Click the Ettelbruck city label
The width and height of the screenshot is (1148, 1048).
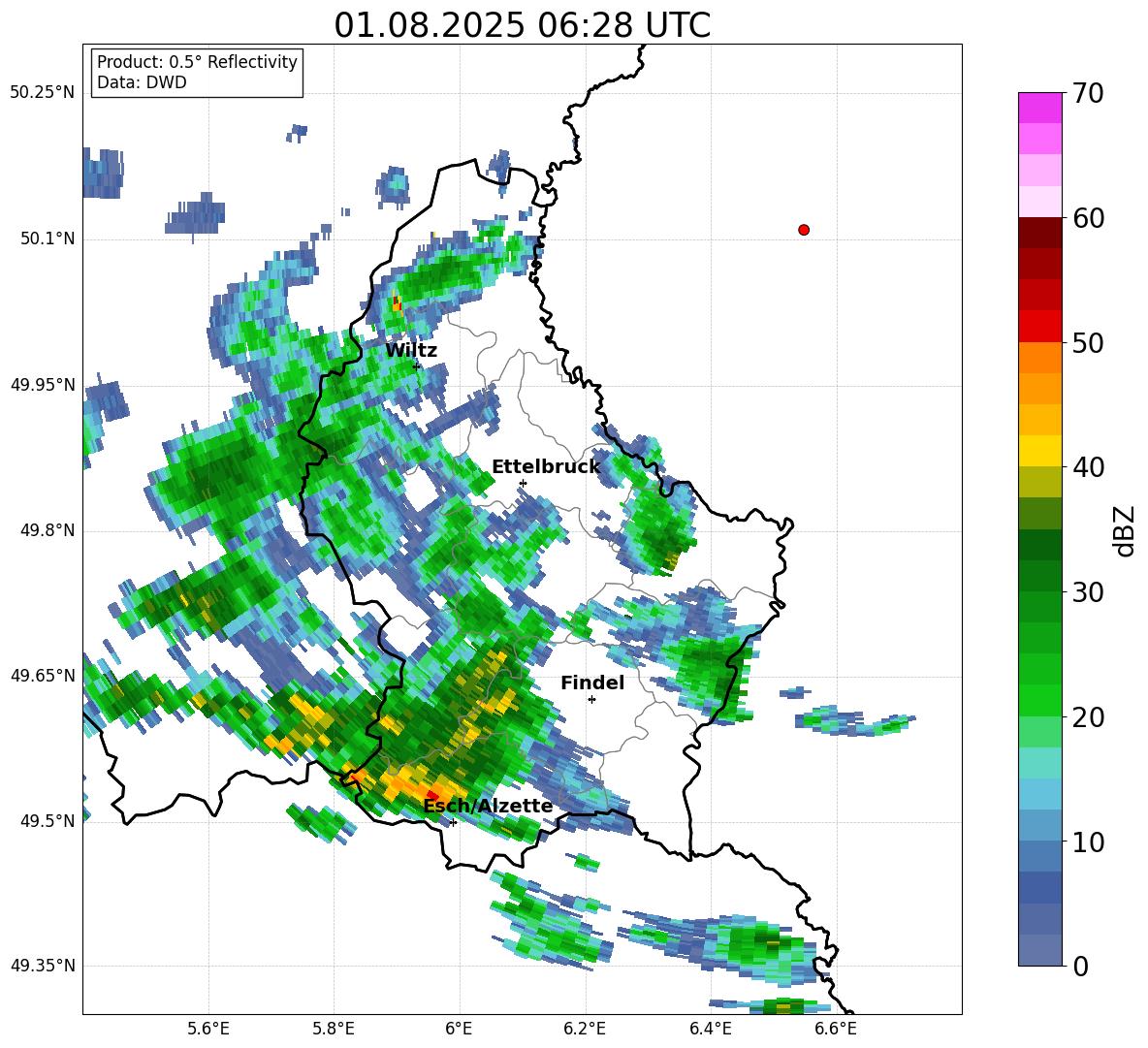point(546,467)
